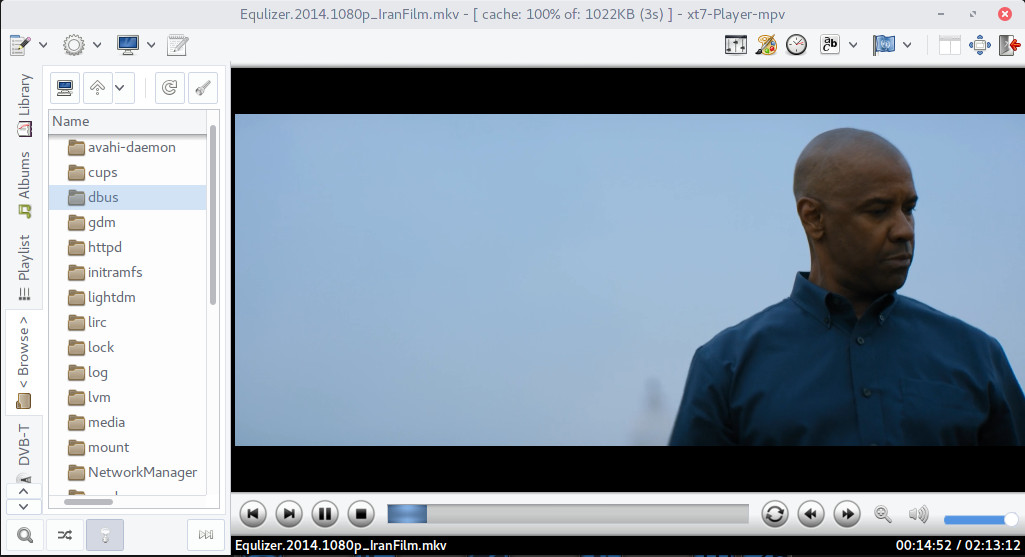Stop the video playback
Screen dimensions: 1025x557
pos(361,514)
